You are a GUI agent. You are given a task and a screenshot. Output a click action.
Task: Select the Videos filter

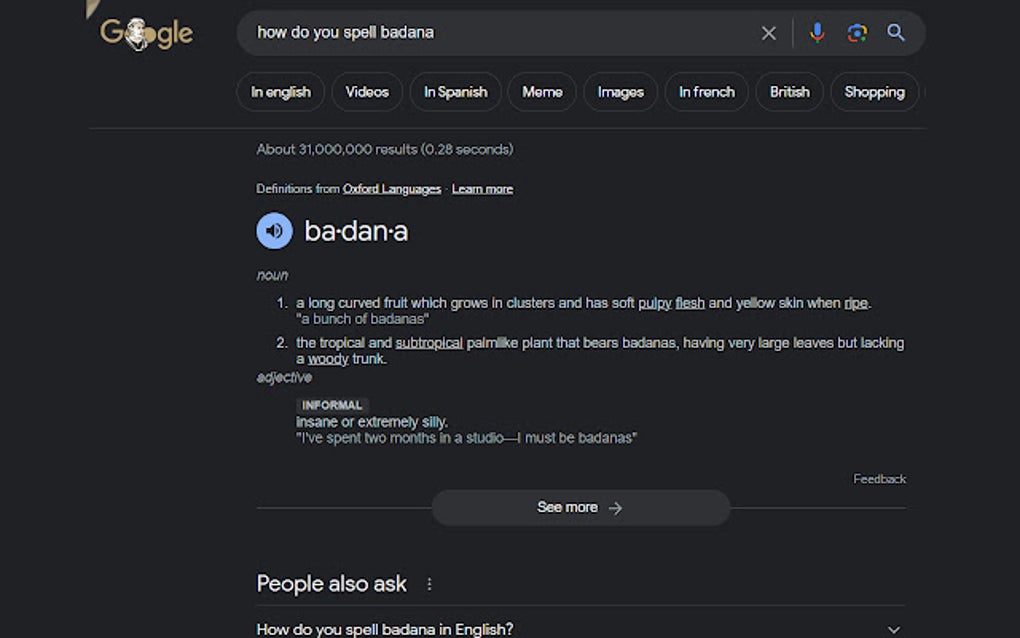367,91
